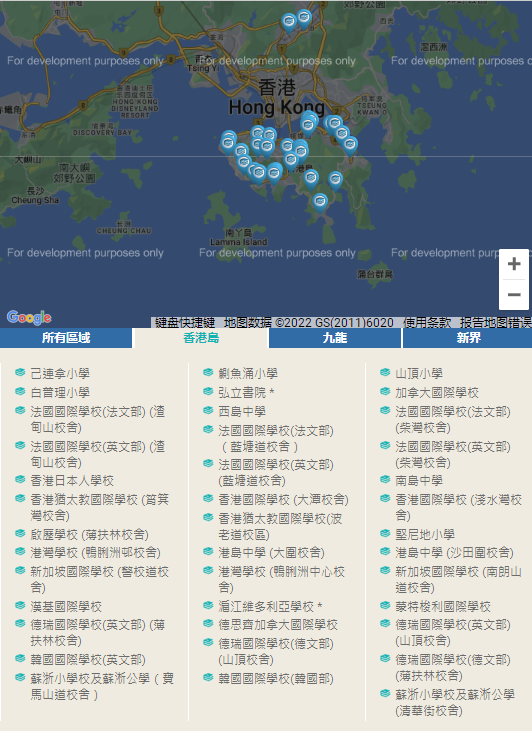Click the bullet icon beside 南島中學

385,480
